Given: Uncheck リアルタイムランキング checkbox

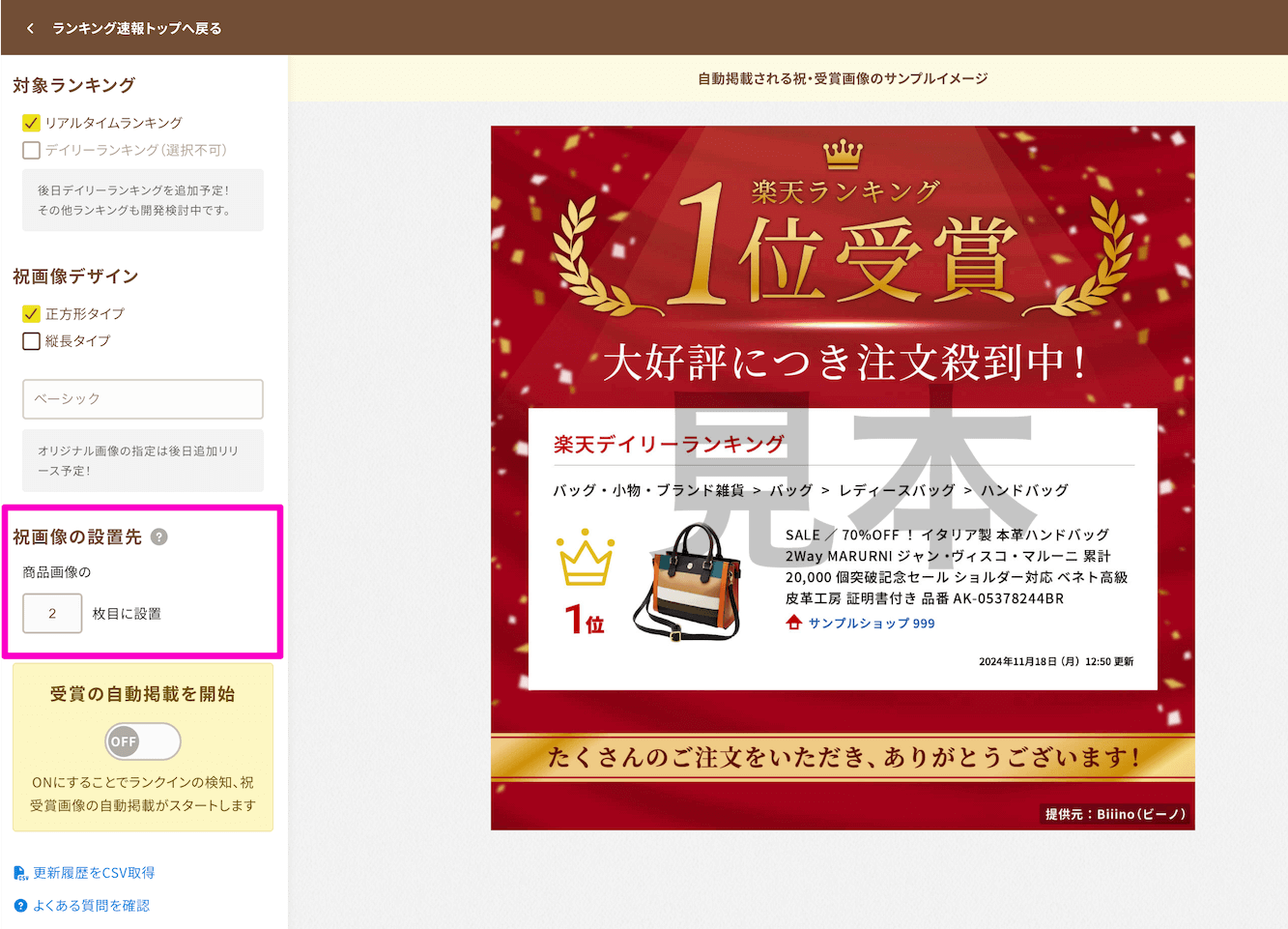Looking at the screenshot, I should point(31,123).
